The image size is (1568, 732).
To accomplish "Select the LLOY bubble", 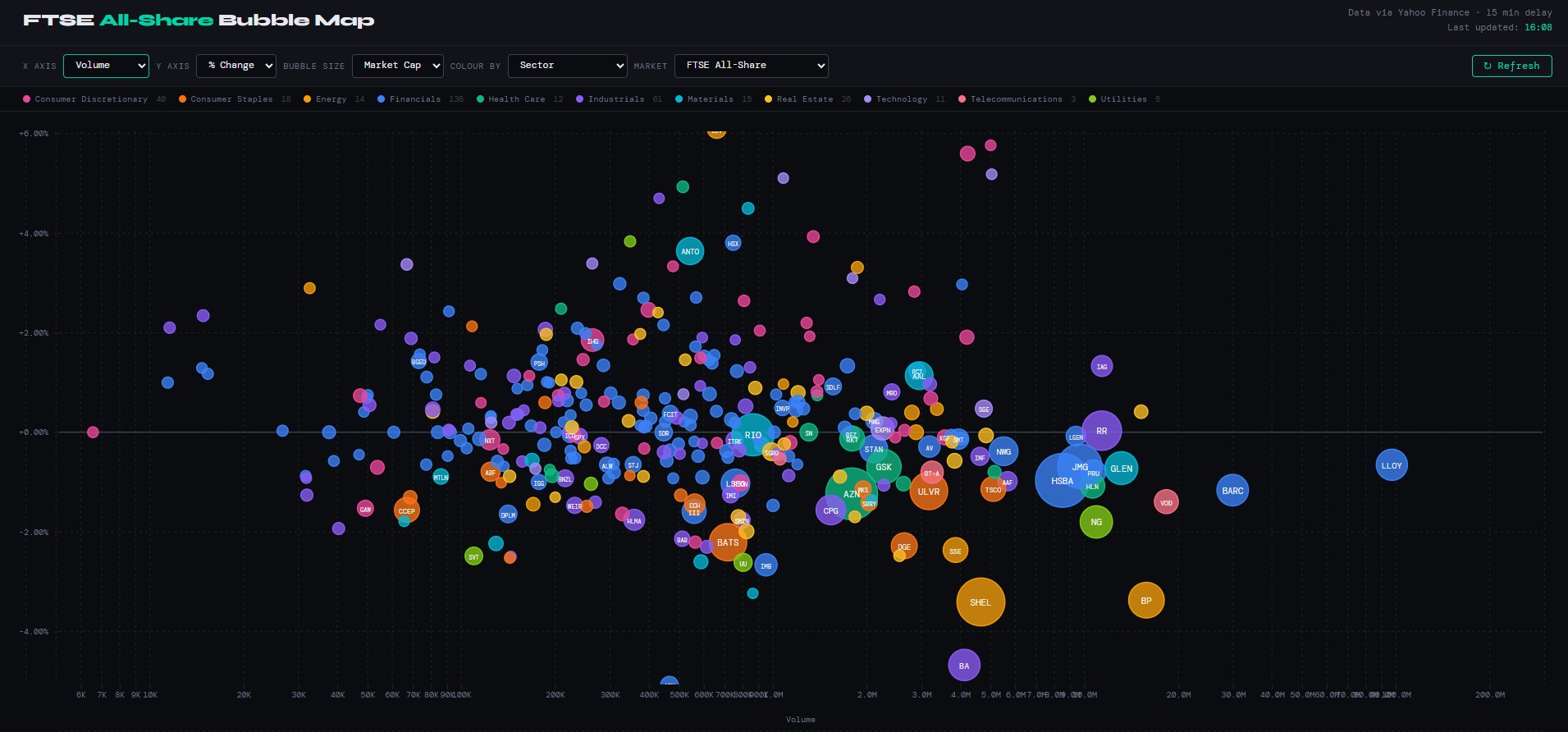I will coord(1392,465).
